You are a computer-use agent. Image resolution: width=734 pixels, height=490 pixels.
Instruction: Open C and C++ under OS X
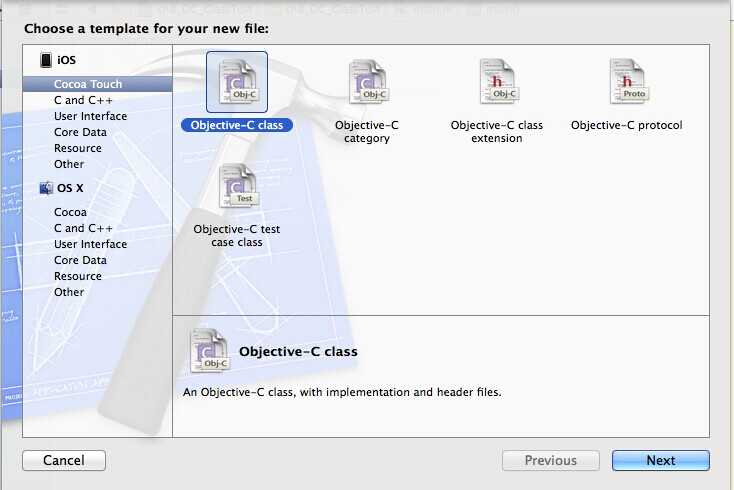(x=83, y=228)
